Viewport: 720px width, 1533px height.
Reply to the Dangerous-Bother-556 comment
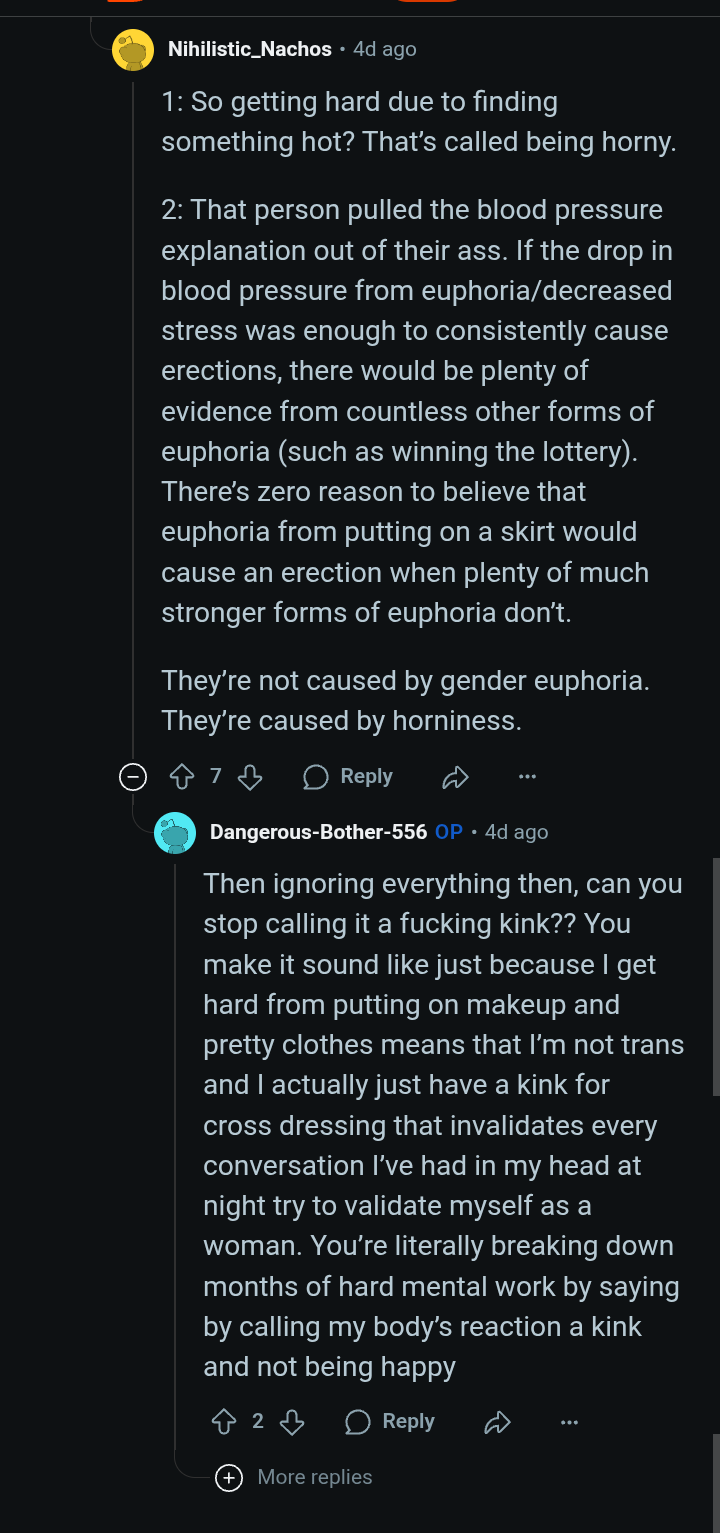point(390,1422)
